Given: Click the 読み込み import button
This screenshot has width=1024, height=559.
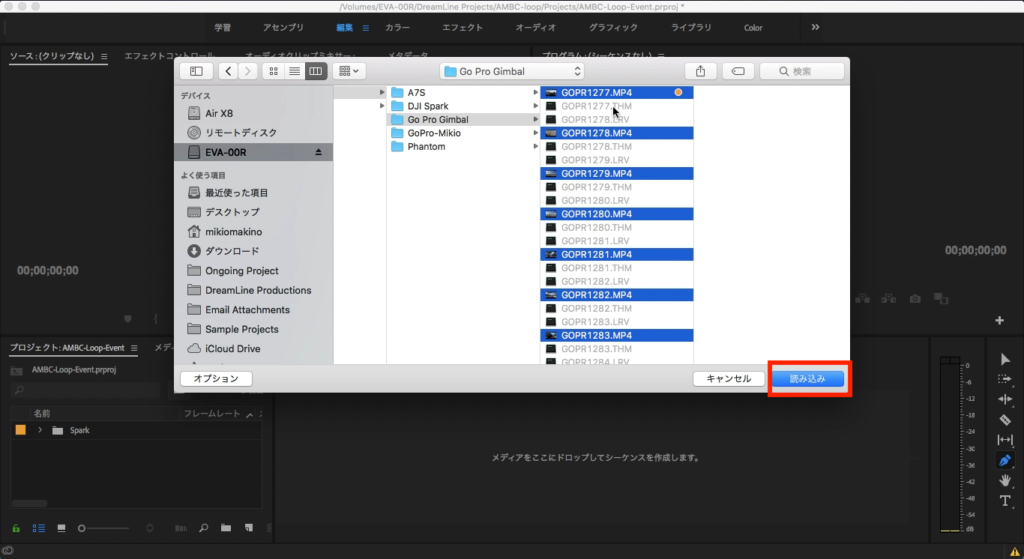Looking at the screenshot, I should tap(808, 379).
